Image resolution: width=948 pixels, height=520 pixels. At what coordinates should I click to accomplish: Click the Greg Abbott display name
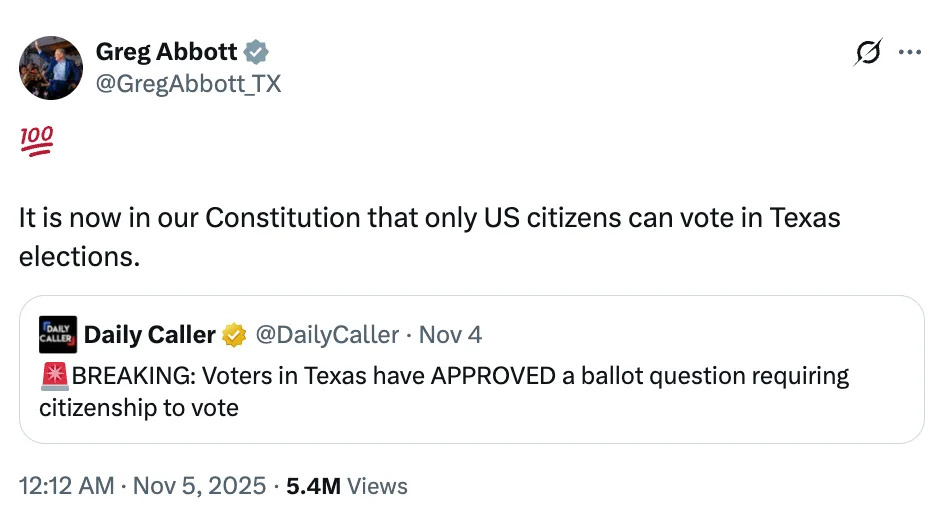click(166, 52)
